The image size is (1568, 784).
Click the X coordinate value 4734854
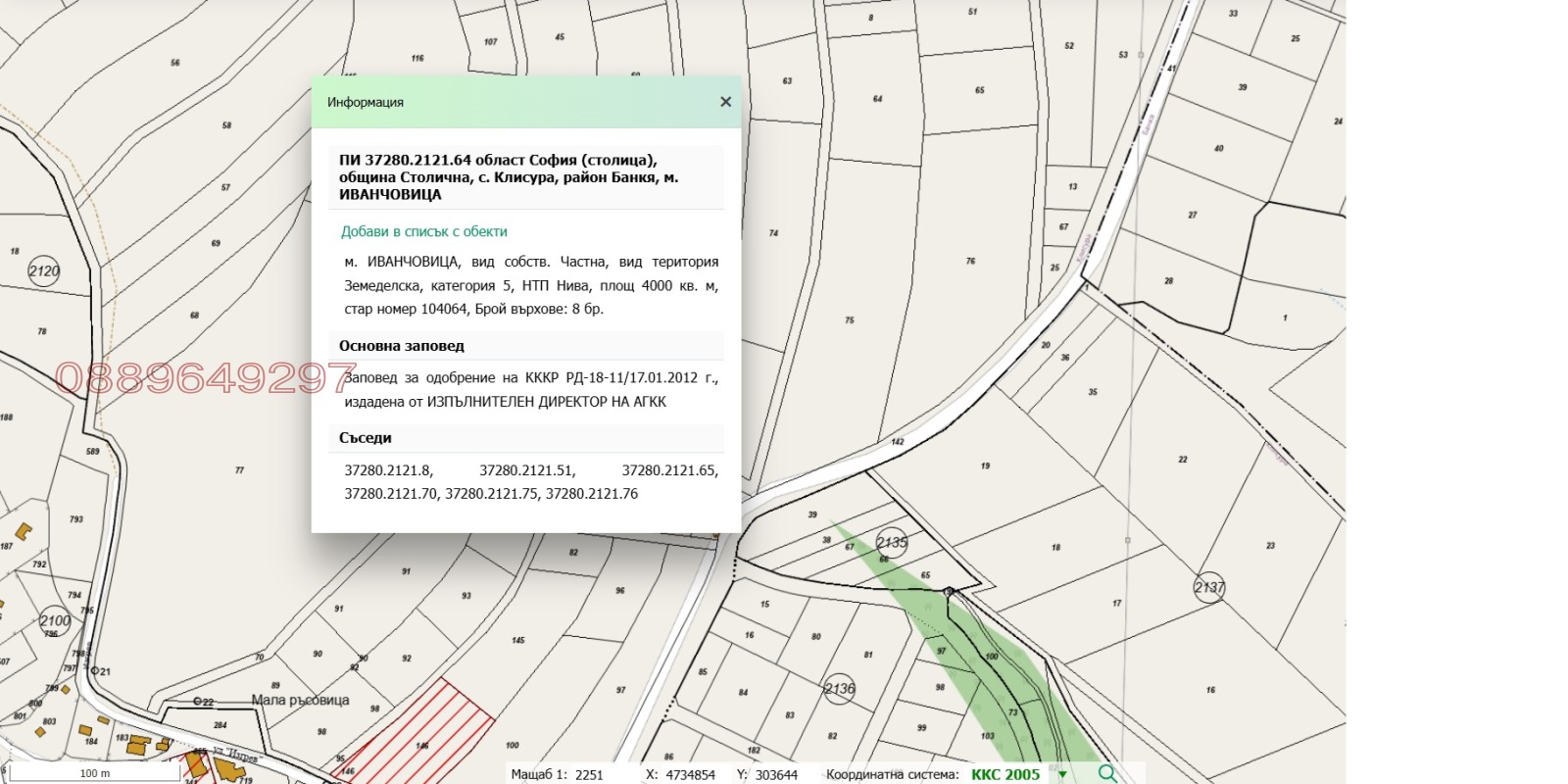[690, 774]
